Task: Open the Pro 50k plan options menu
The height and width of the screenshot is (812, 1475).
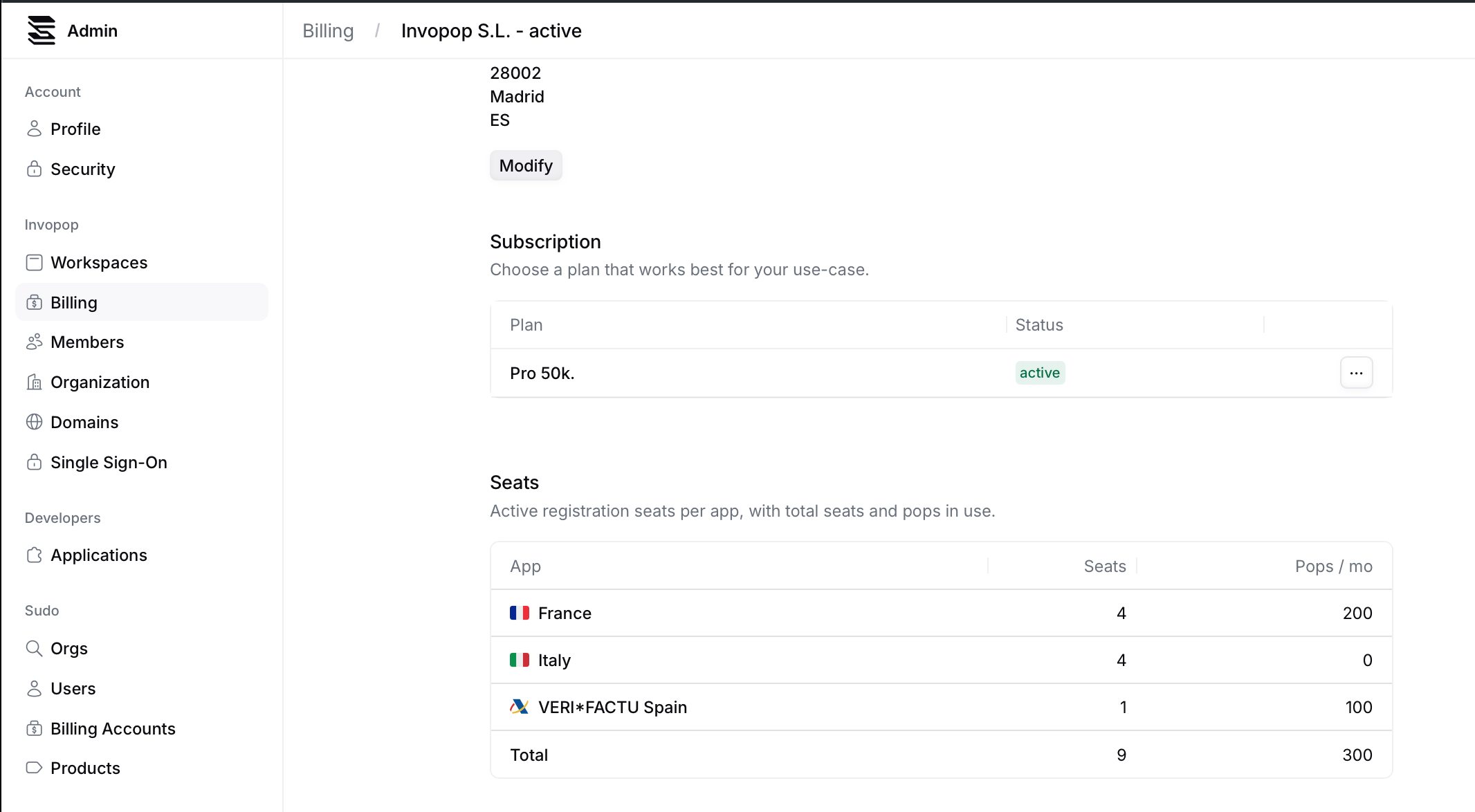Action: tap(1356, 373)
